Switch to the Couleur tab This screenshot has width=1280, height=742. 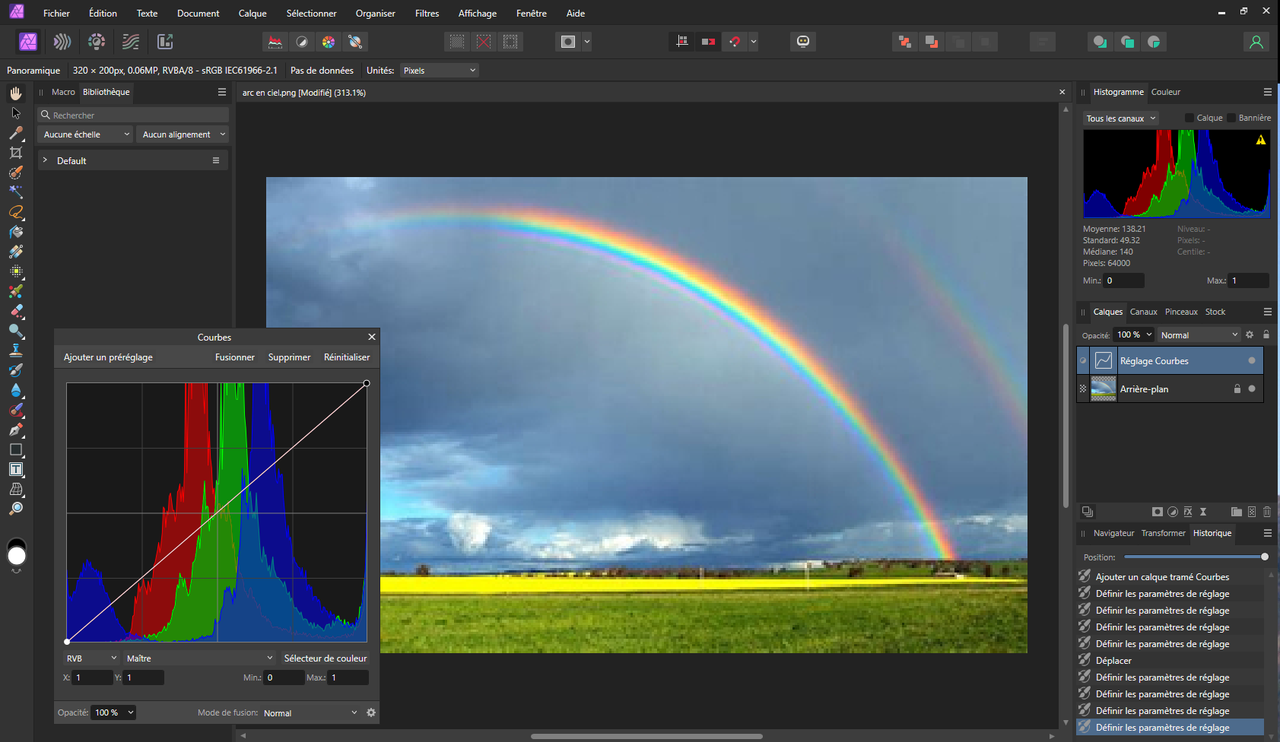coord(1165,92)
